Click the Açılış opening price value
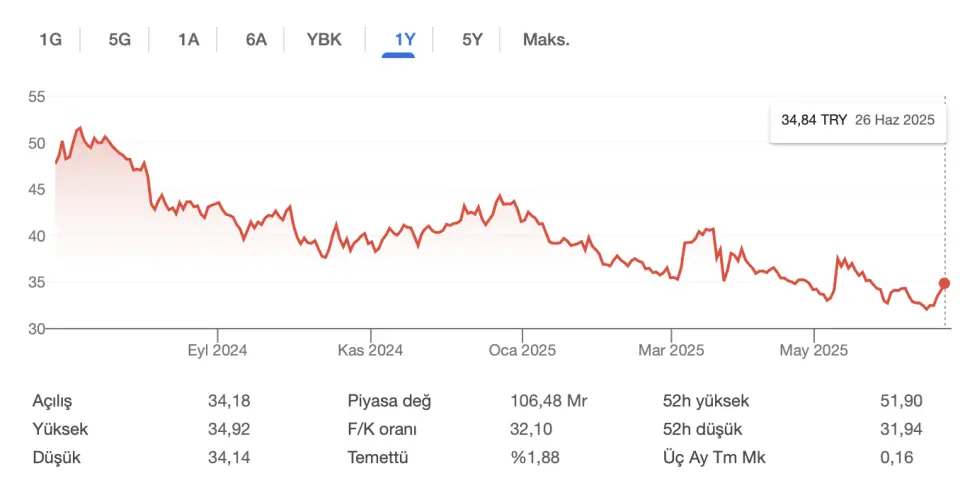960x483 pixels. pos(229,402)
